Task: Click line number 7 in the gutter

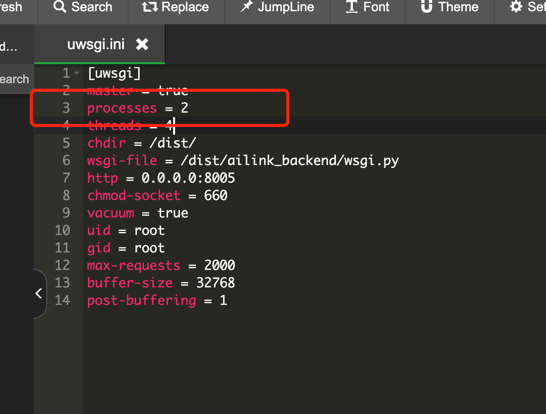Action: click(x=66, y=178)
